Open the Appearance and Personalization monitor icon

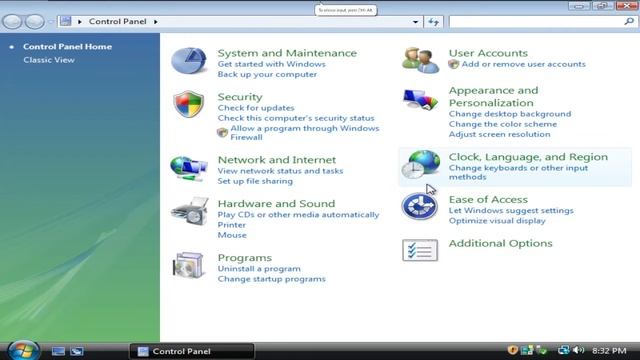(x=420, y=99)
